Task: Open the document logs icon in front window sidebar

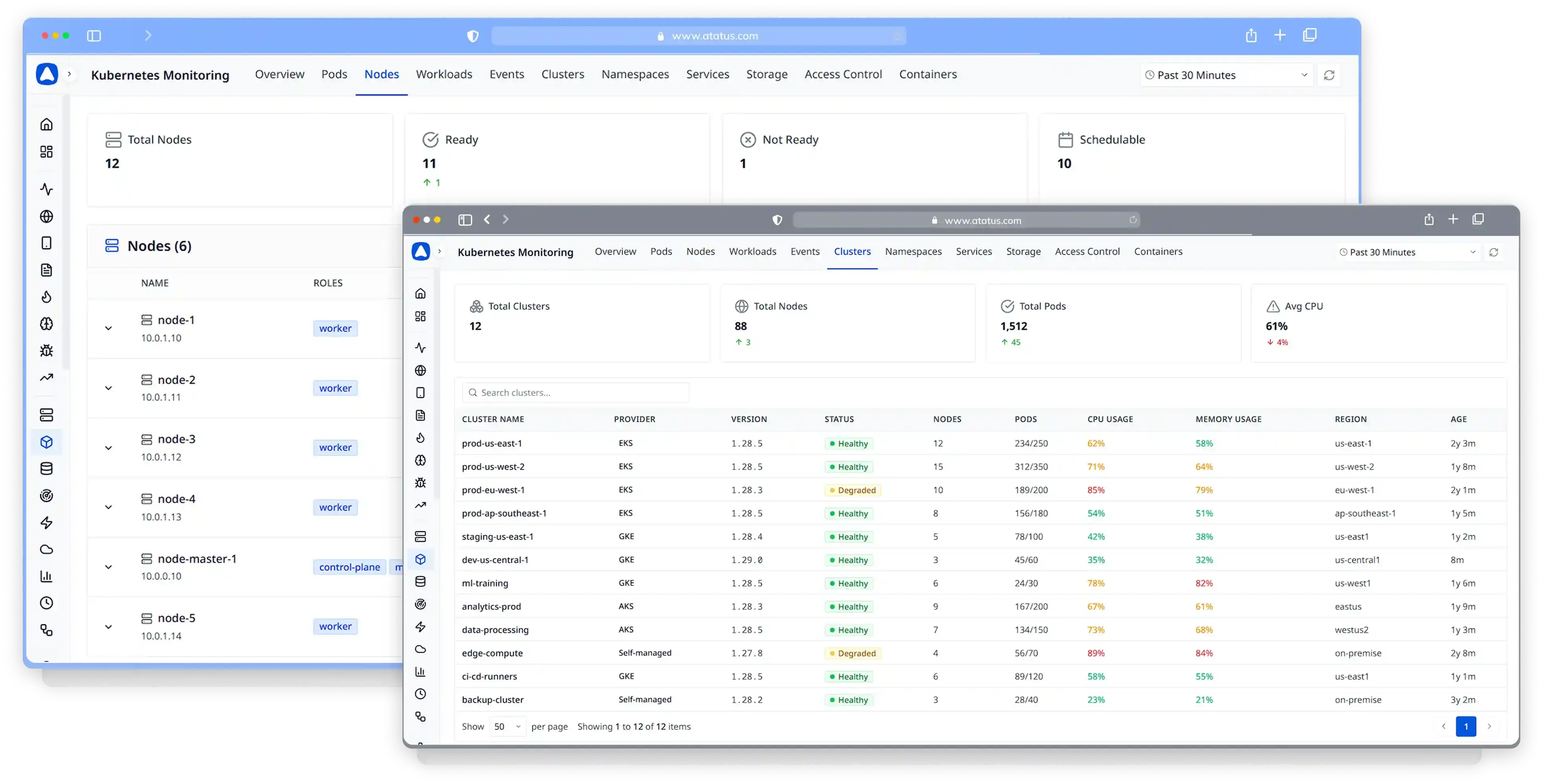Action: pyautogui.click(x=420, y=415)
